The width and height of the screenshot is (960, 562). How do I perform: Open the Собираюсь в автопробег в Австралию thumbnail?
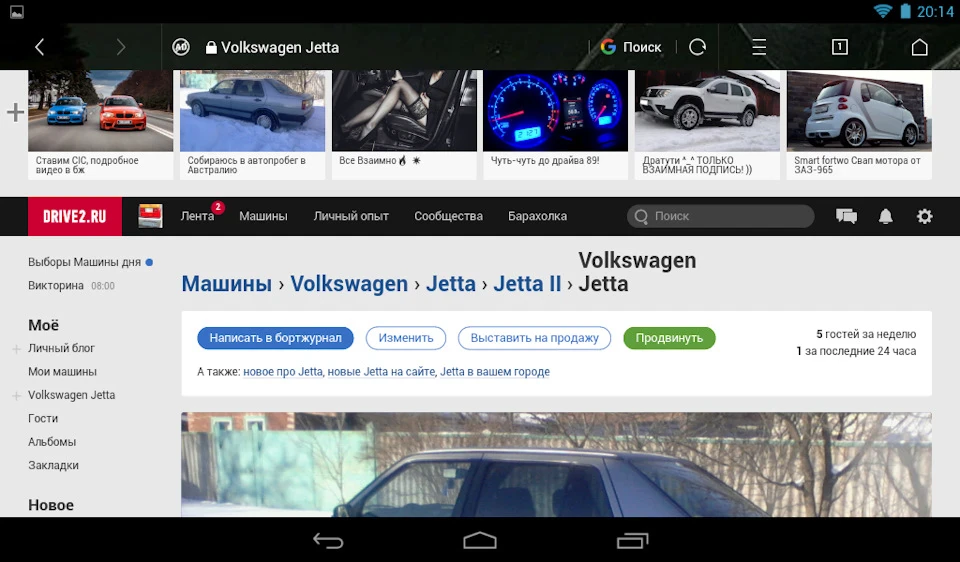click(252, 124)
